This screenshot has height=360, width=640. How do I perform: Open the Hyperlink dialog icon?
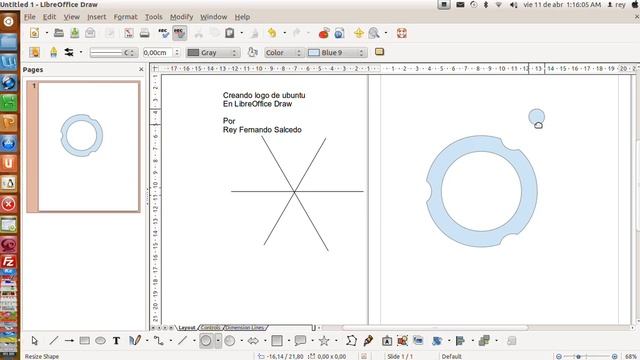(x=340, y=33)
